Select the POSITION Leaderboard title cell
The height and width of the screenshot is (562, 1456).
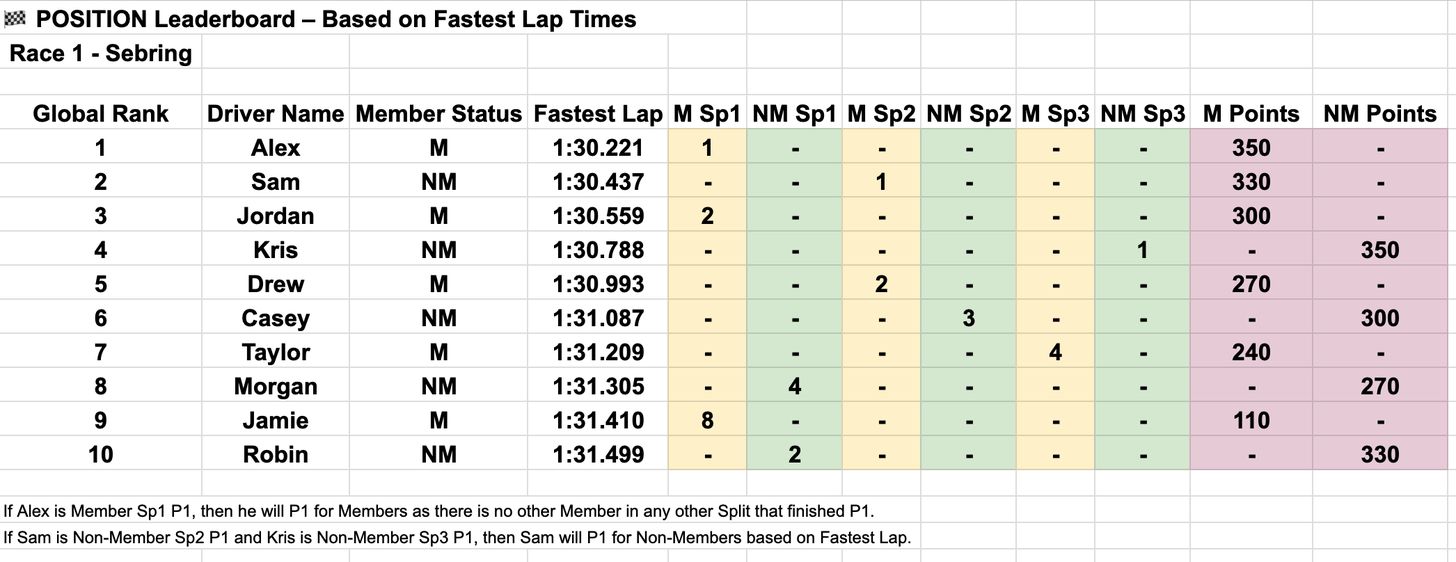click(320, 18)
